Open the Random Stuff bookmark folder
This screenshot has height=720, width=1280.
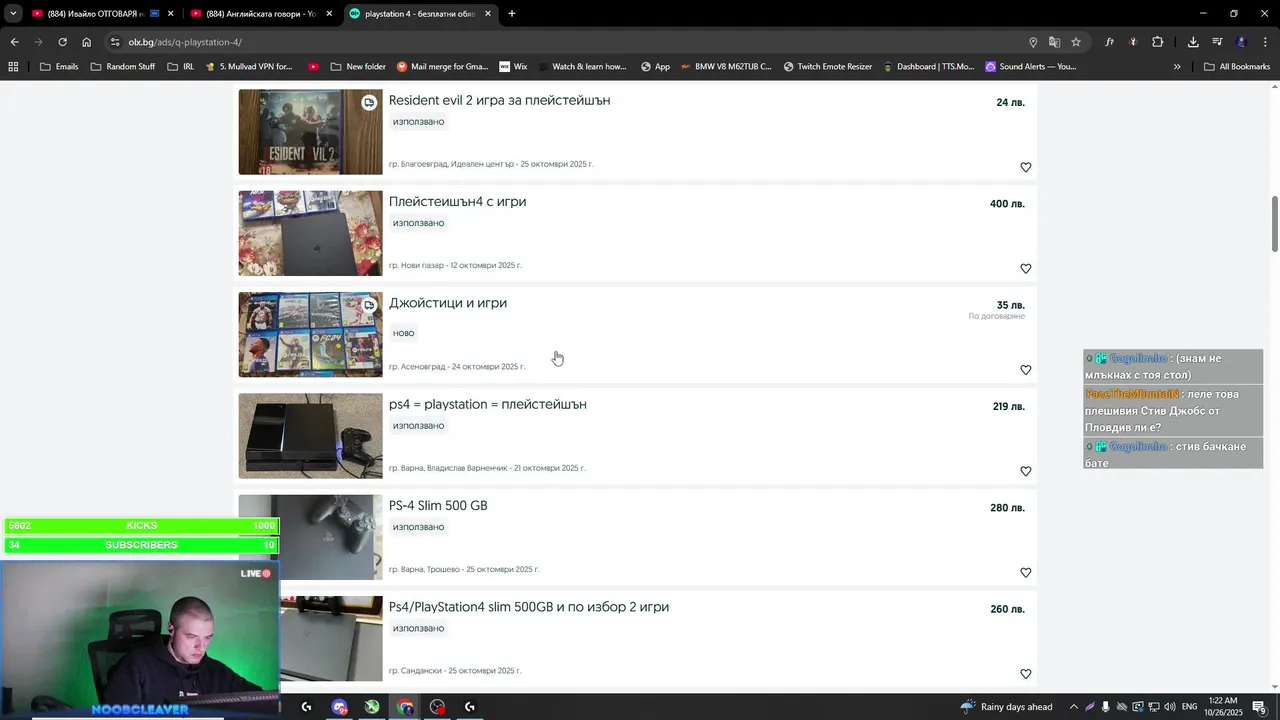[x=123, y=67]
